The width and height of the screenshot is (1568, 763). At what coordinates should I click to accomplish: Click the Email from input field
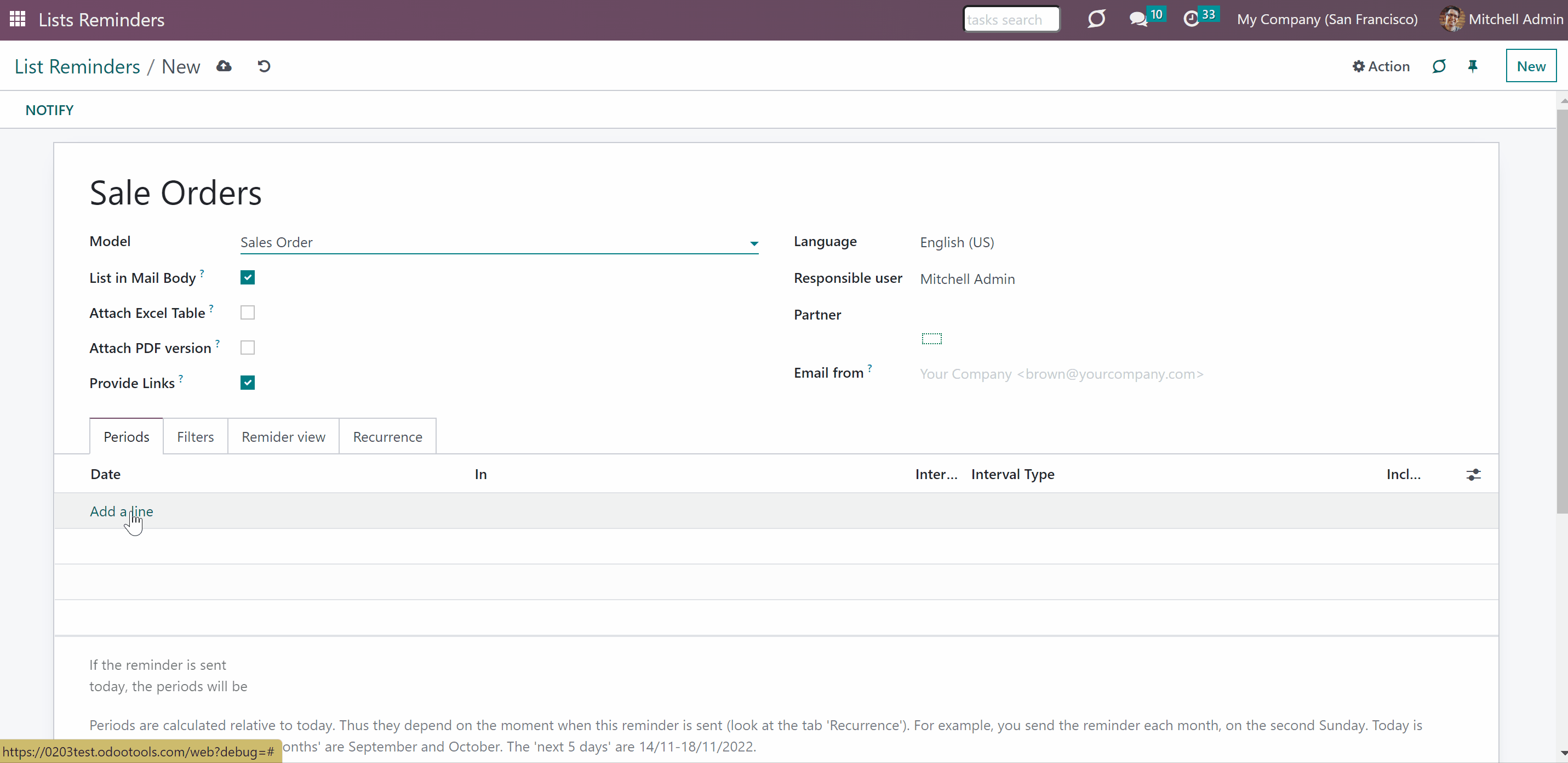[x=1190, y=374]
